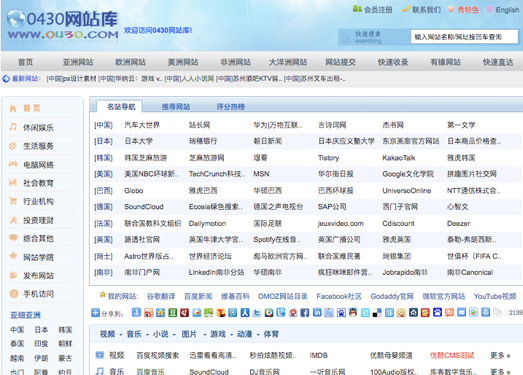Focus the website name search box
Screen dimensions: 523x375
[x=464, y=37]
